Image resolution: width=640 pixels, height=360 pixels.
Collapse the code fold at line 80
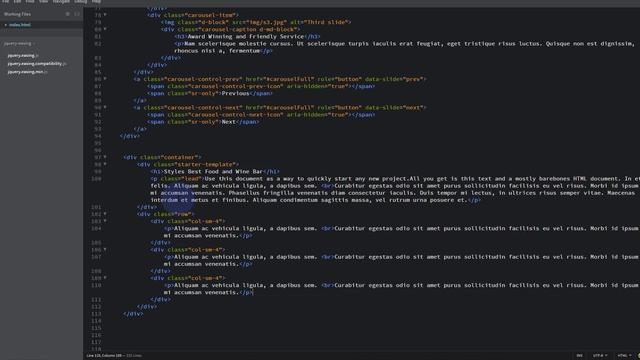(x=105, y=29)
